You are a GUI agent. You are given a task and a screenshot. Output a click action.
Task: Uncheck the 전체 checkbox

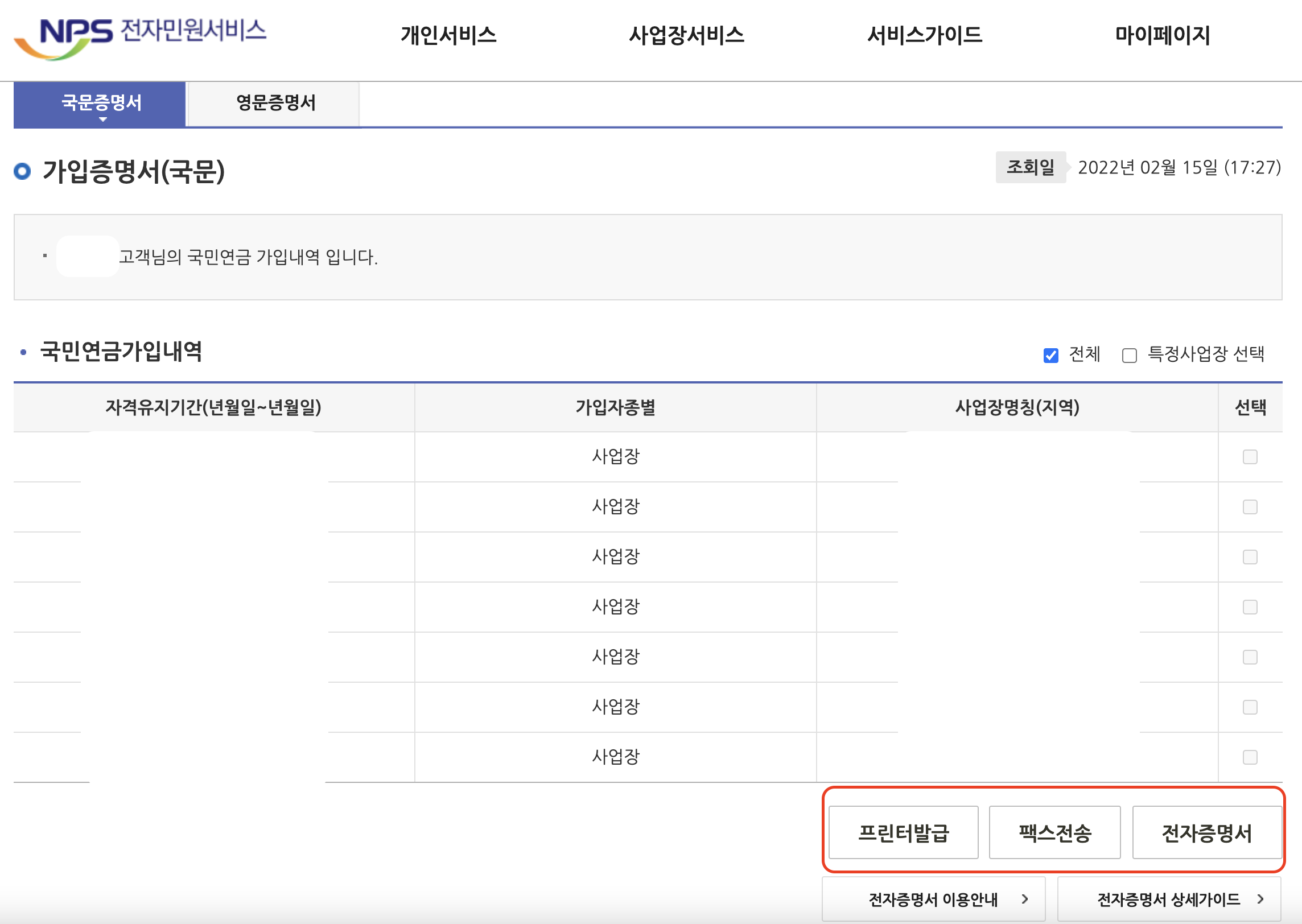point(1050,356)
